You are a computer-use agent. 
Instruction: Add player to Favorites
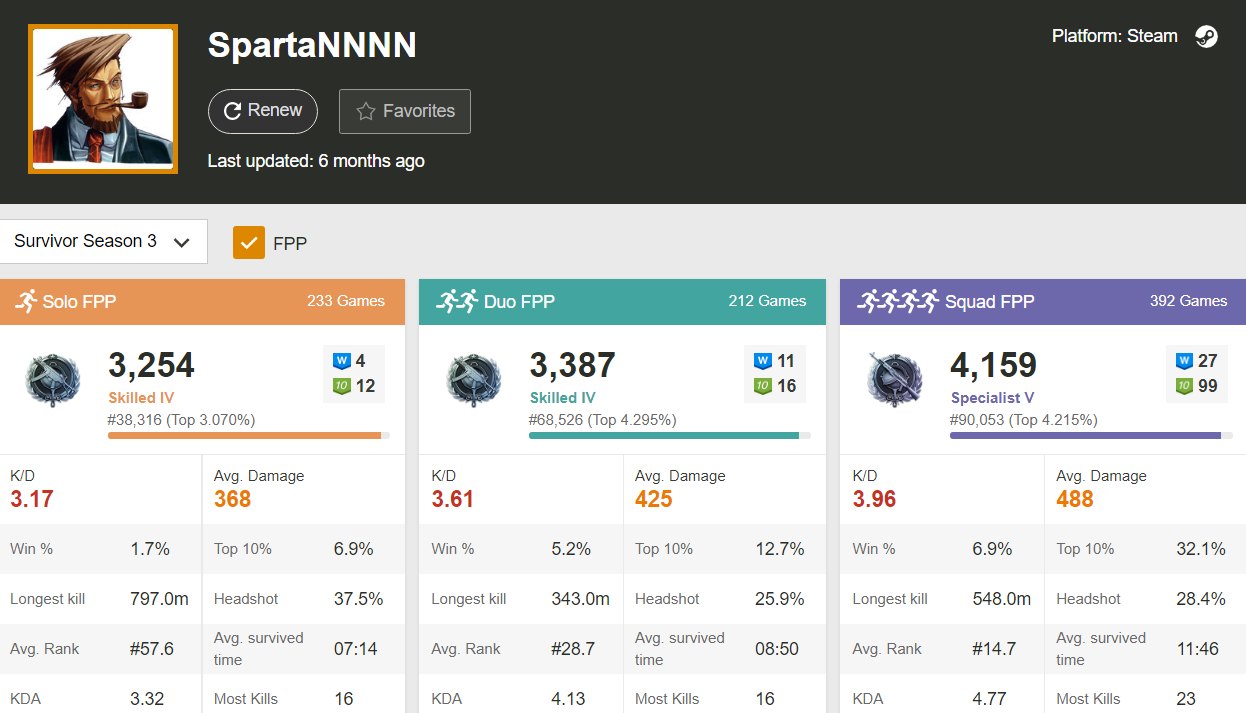click(x=405, y=111)
